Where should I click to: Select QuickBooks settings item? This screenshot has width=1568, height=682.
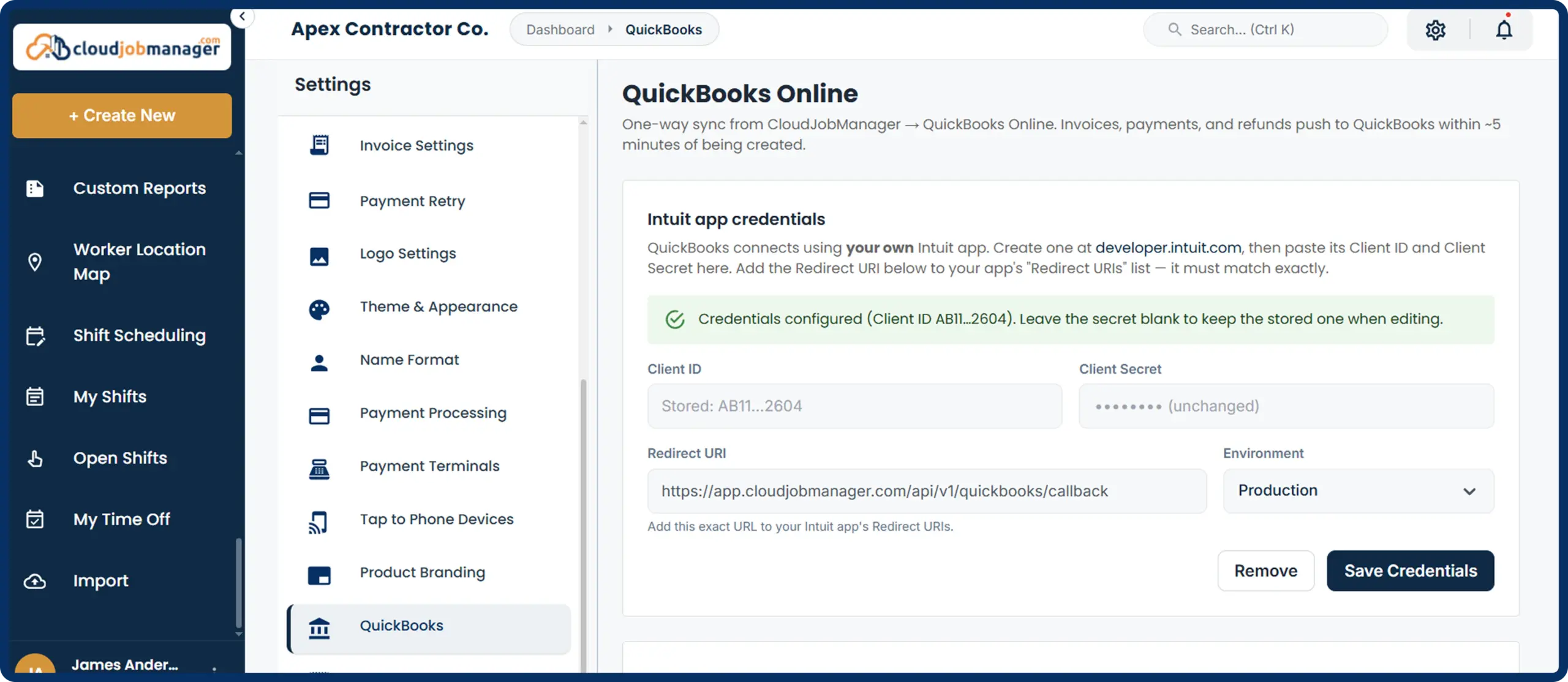429,629
